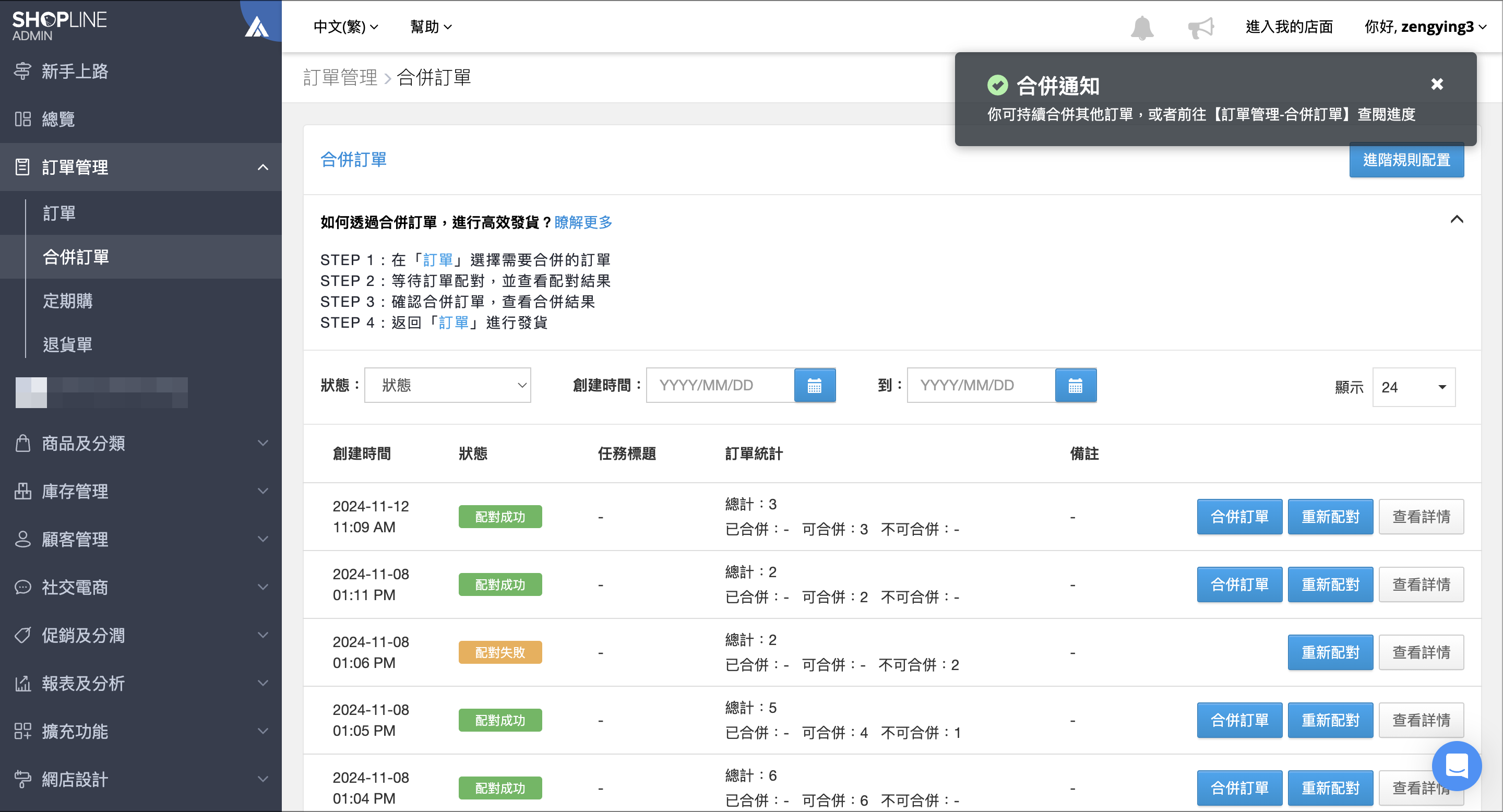
Task: Click 進入我的店面 link
Action: (x=1289, y=27)
